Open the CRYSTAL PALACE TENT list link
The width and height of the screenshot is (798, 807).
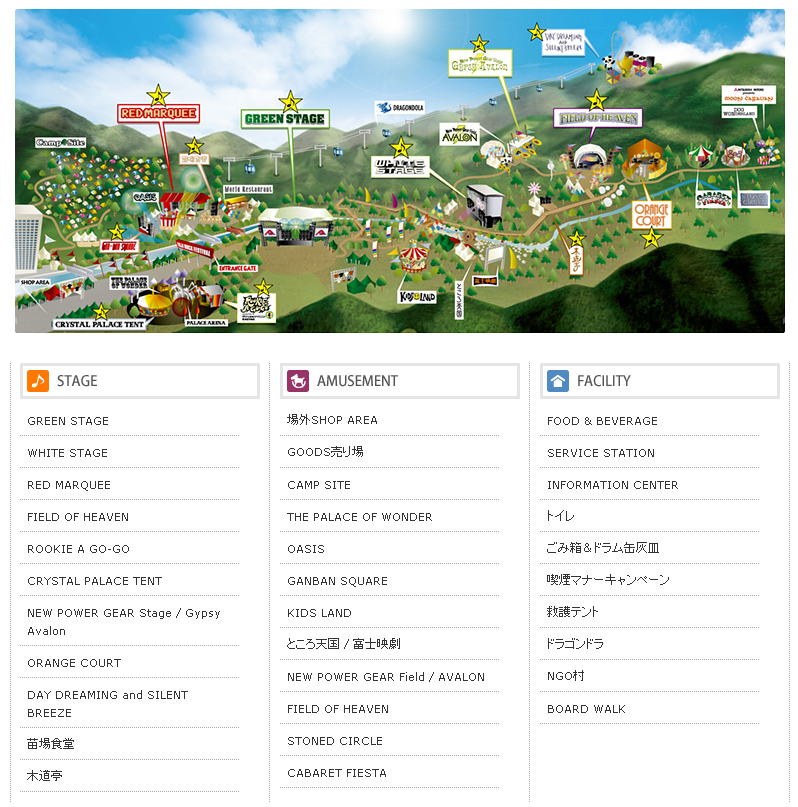click(95, 581)
